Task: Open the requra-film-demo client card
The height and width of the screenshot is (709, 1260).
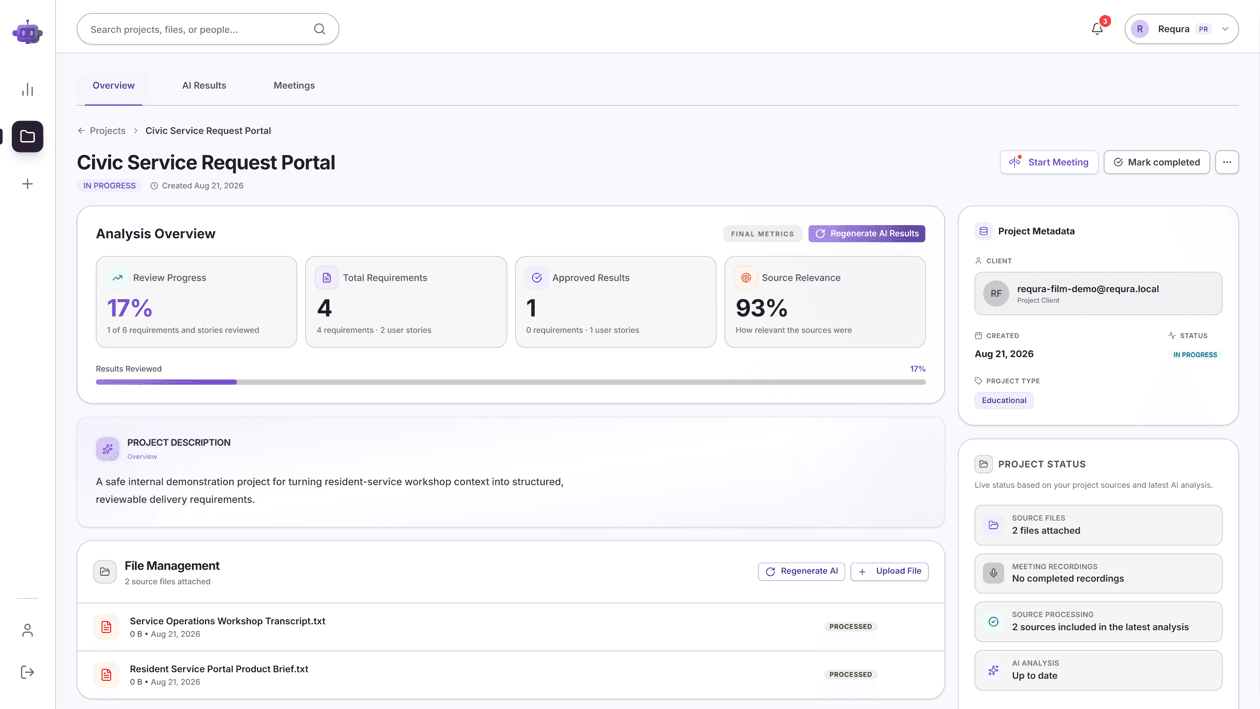Action: (1098, 293)
